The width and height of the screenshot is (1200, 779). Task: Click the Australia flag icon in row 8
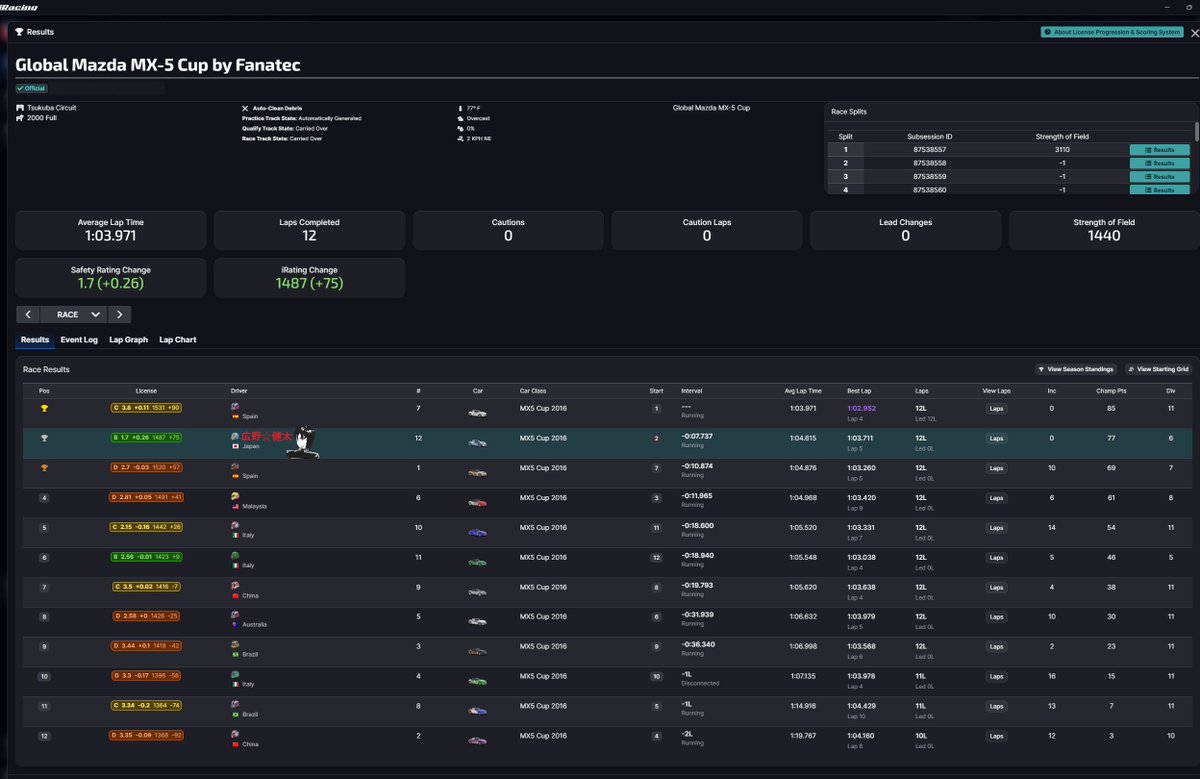click(235, 625)
